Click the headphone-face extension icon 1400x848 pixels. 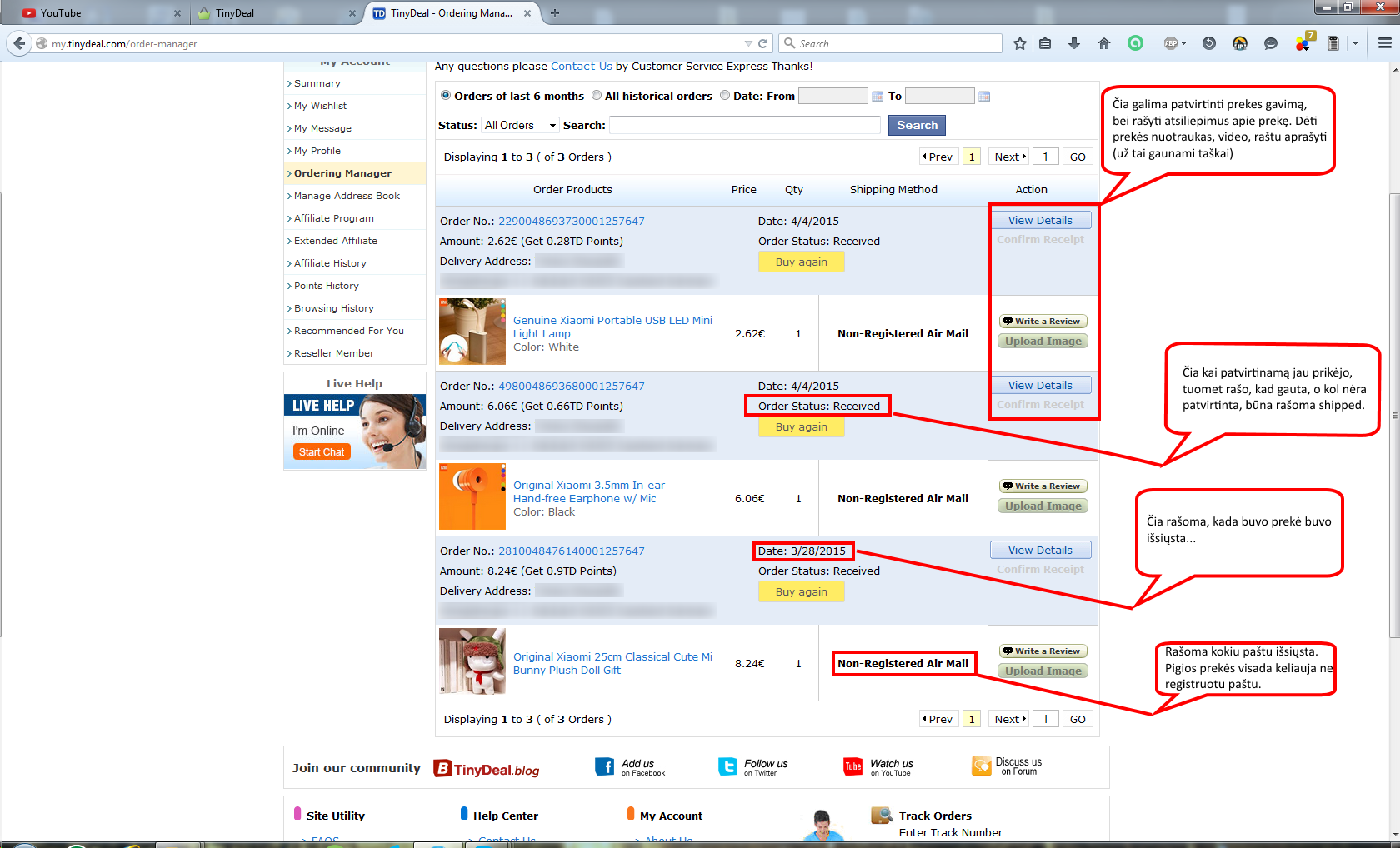[1240, 43]
